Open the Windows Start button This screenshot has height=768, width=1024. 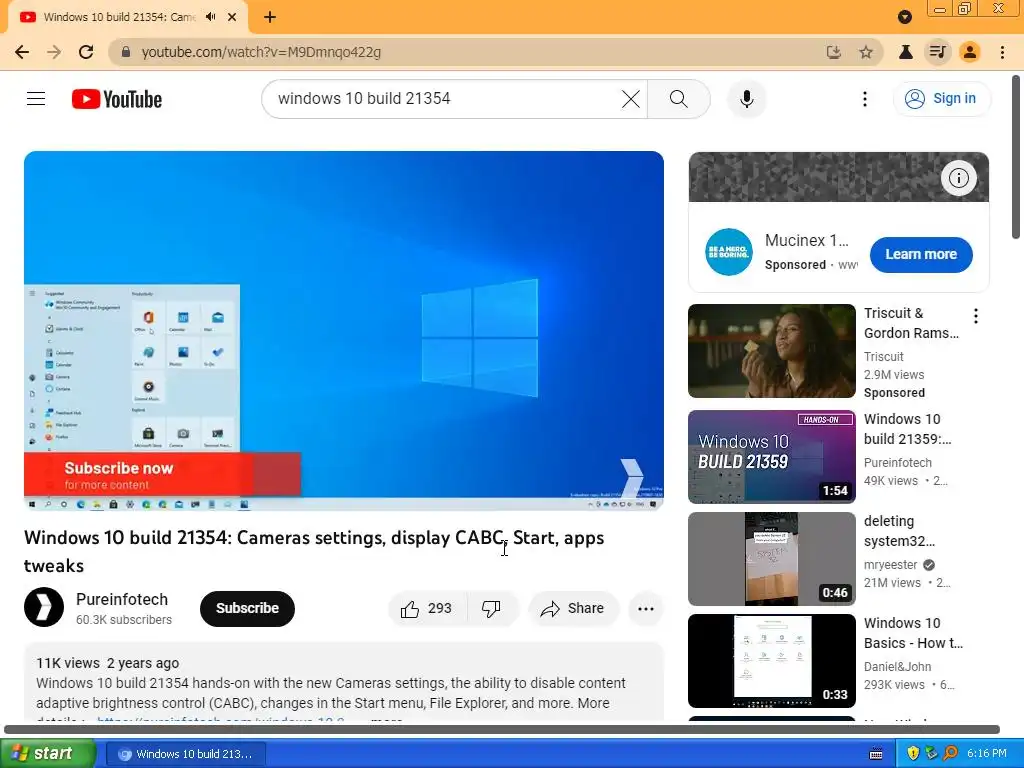click(x=48, y=754)
